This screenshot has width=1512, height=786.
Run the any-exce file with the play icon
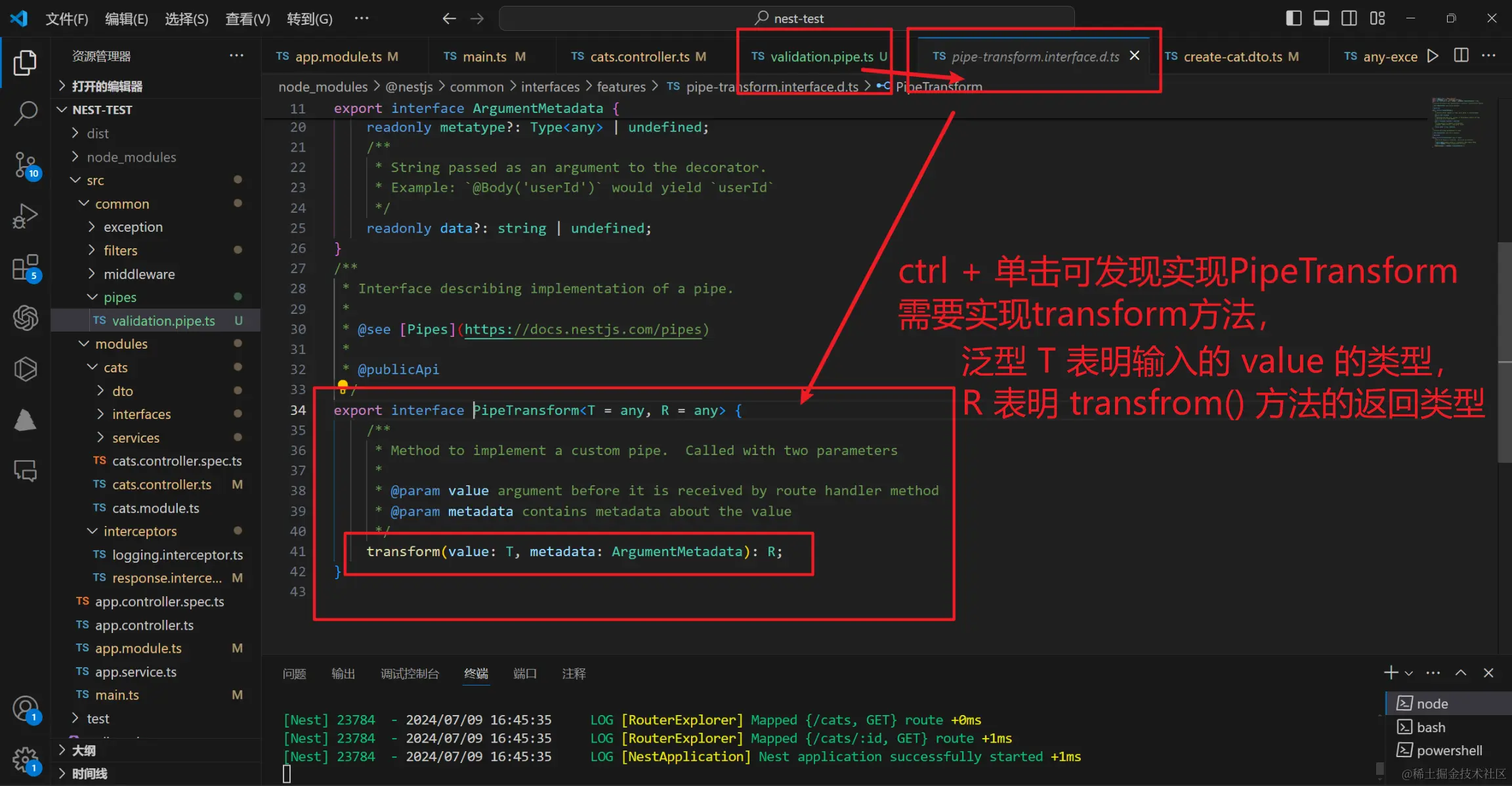[x=1433, y=56]
